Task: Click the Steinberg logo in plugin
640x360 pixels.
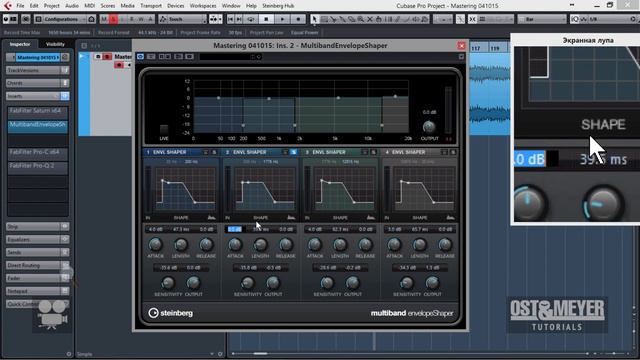Action: click(171, 313)
